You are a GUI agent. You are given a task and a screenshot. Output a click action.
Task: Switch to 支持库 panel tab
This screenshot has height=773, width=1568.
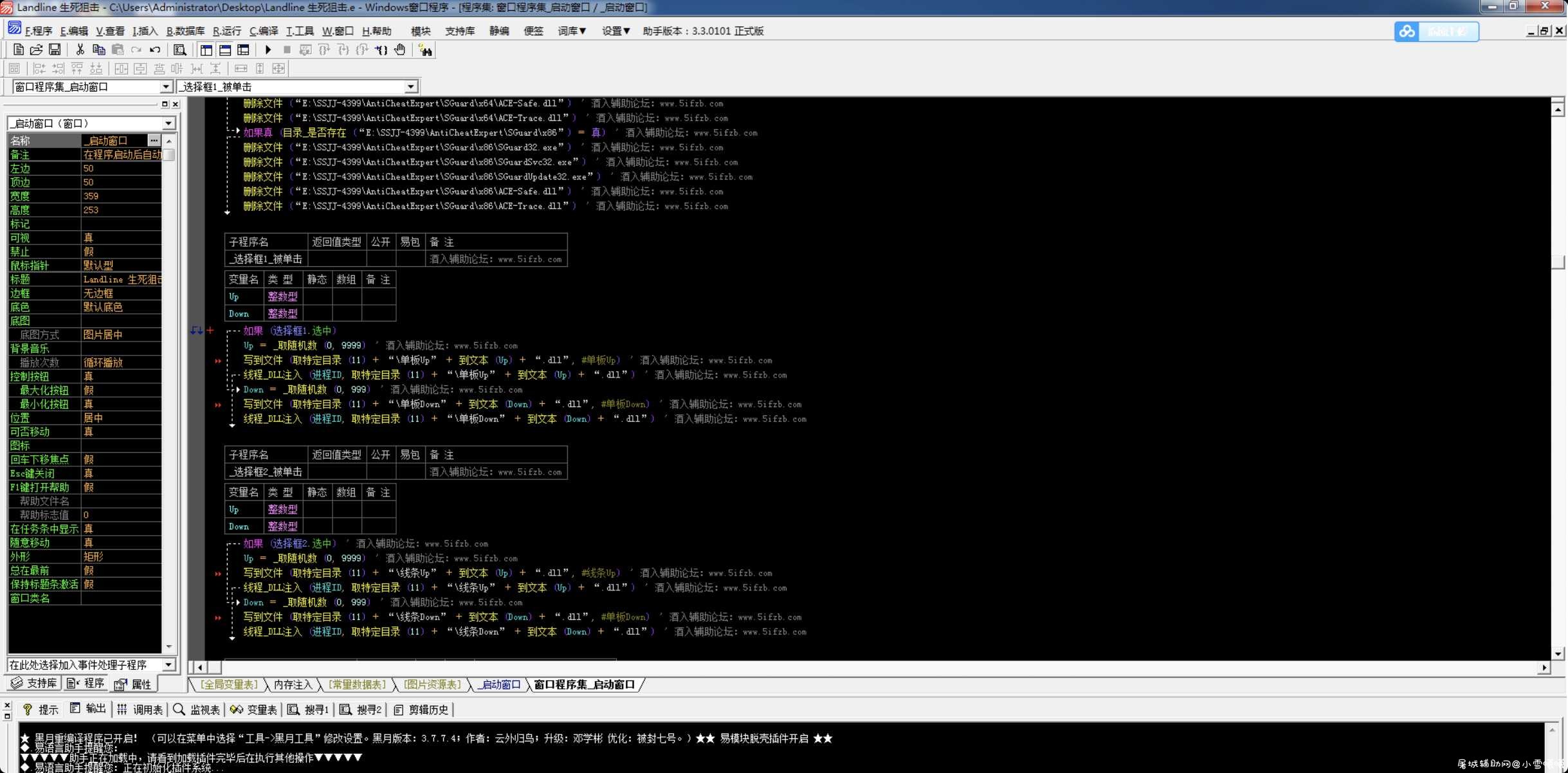click(x=34, y=683)
